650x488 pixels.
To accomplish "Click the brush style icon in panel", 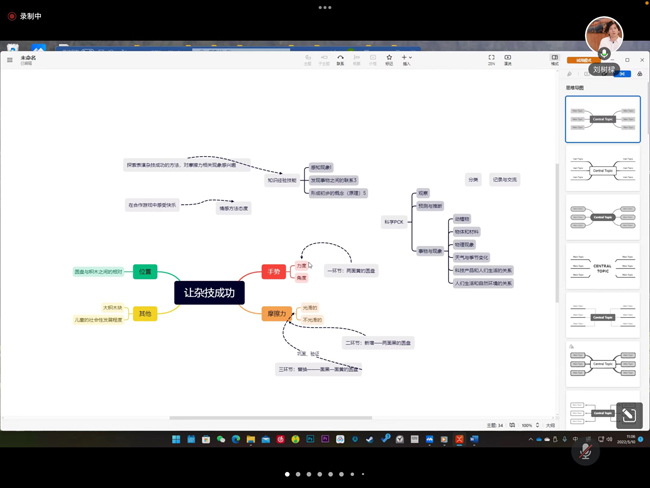I will (570, 74).
